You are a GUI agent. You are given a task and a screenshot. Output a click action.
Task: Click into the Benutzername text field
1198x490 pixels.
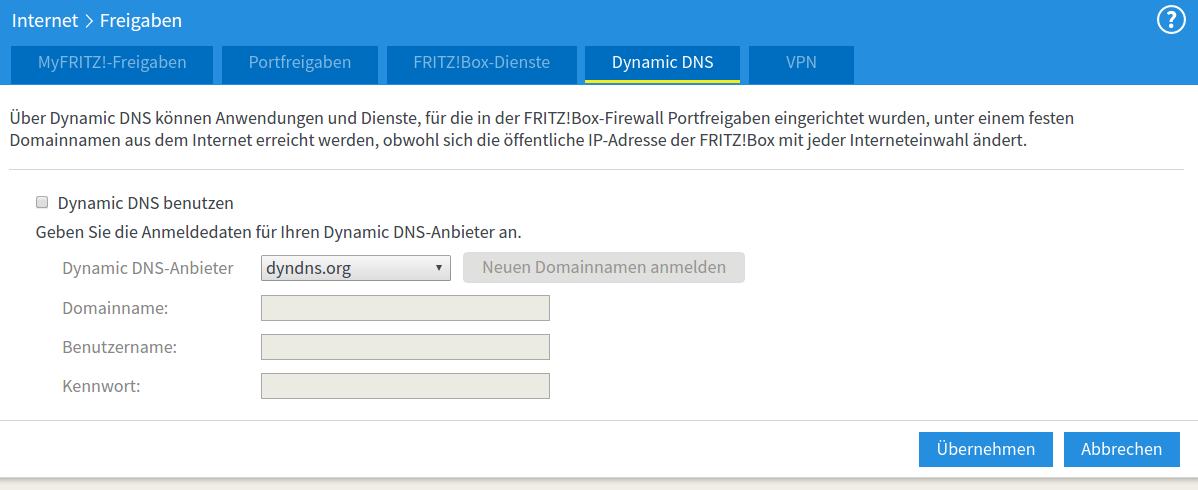click(405, 347)
